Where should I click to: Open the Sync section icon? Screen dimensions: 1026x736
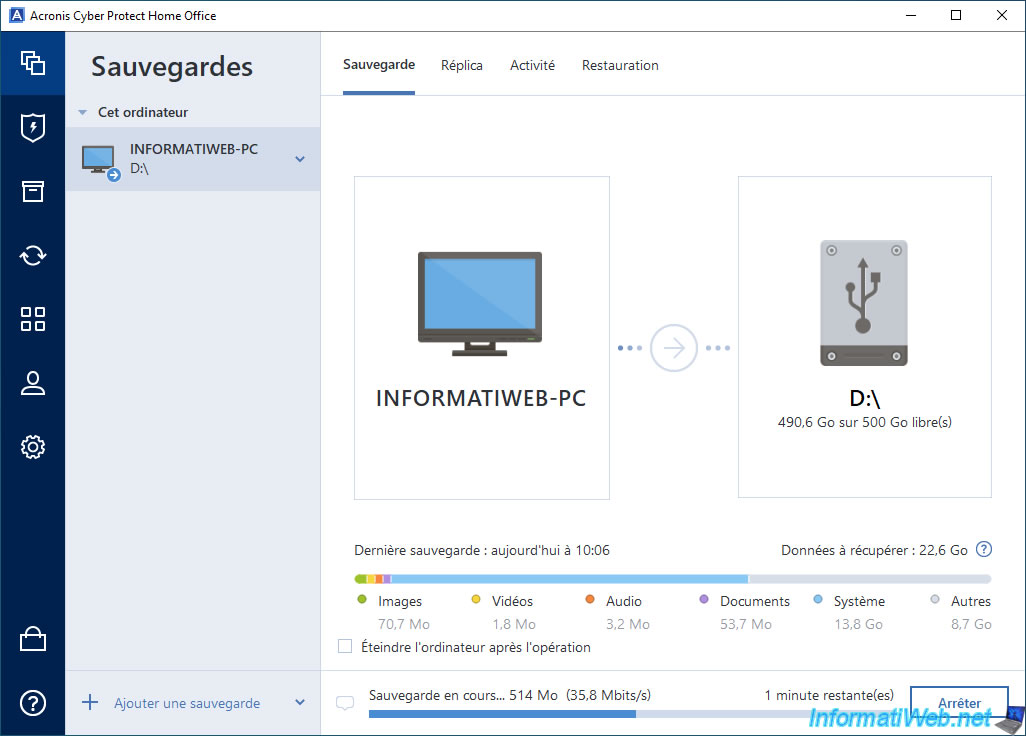pos(33,255)
